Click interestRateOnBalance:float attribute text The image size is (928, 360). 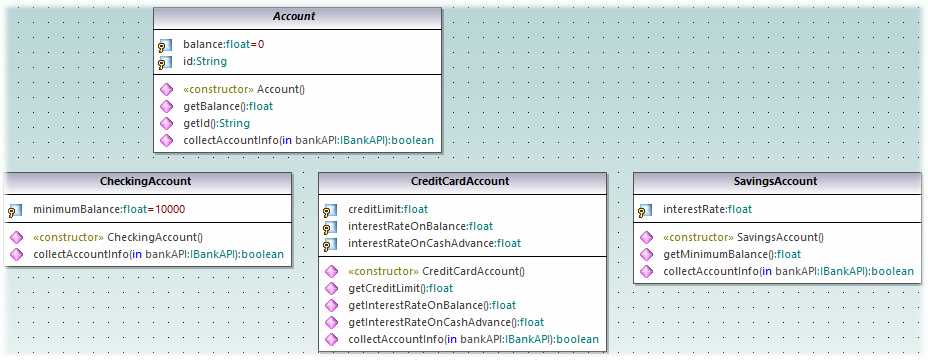[421, 226]
